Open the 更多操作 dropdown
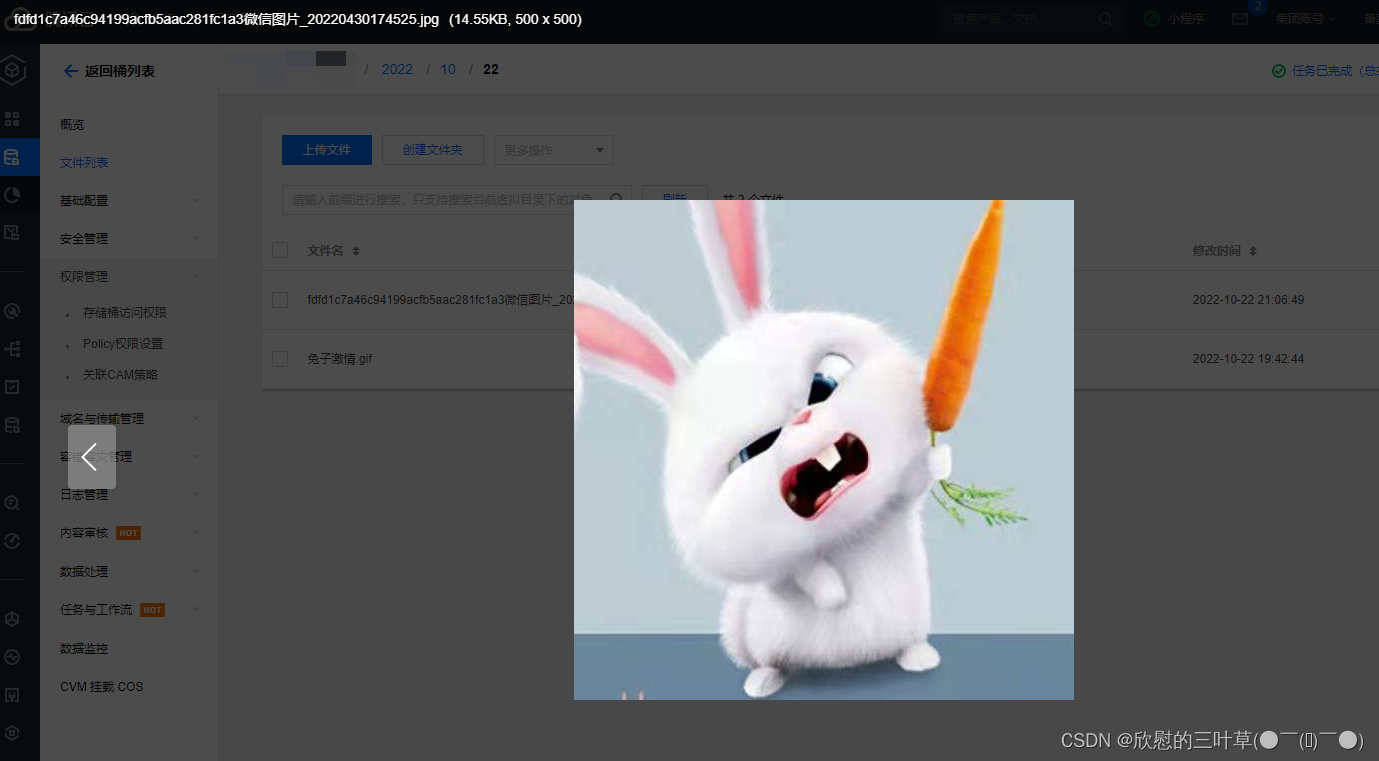This screenshot has height=761, width=1379. click(x=554, y=150)
